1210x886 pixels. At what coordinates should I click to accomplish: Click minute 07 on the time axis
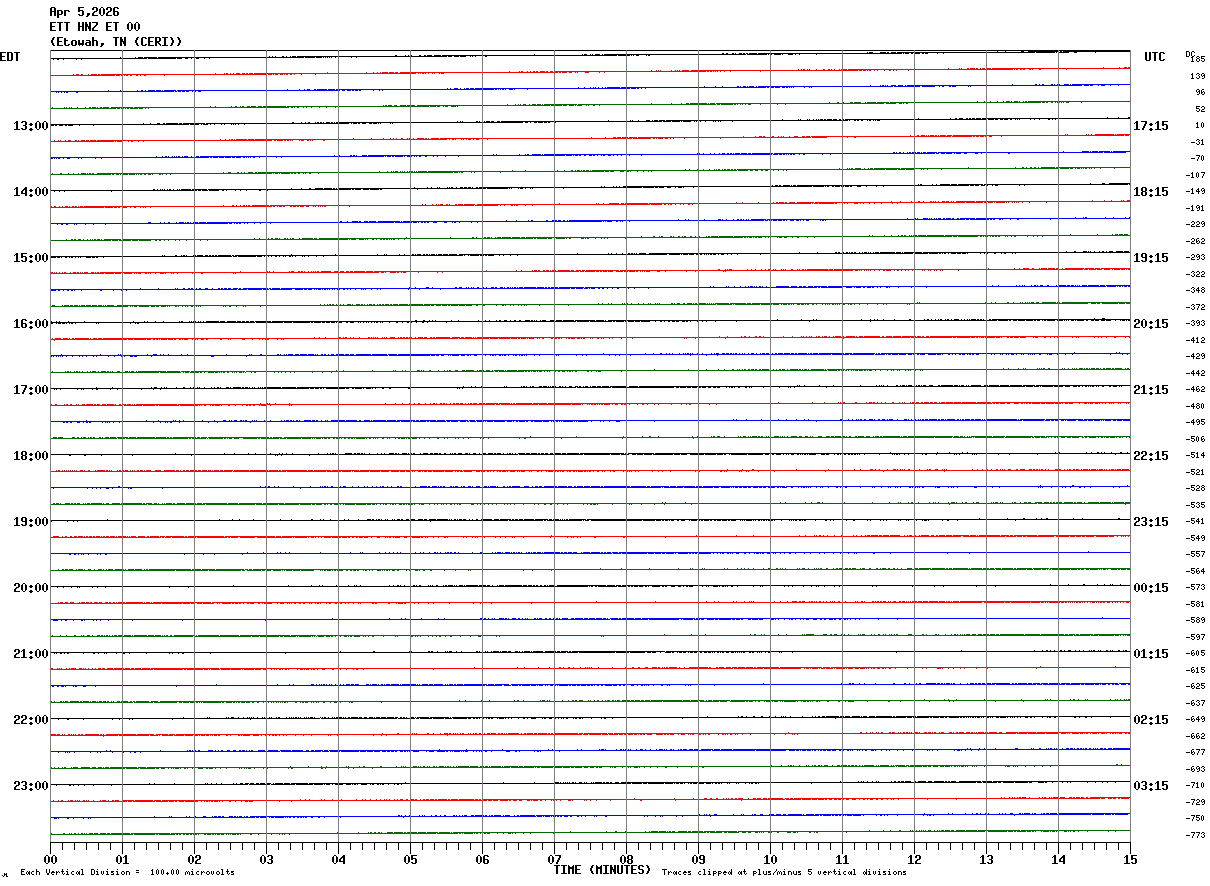click(554, 859)
